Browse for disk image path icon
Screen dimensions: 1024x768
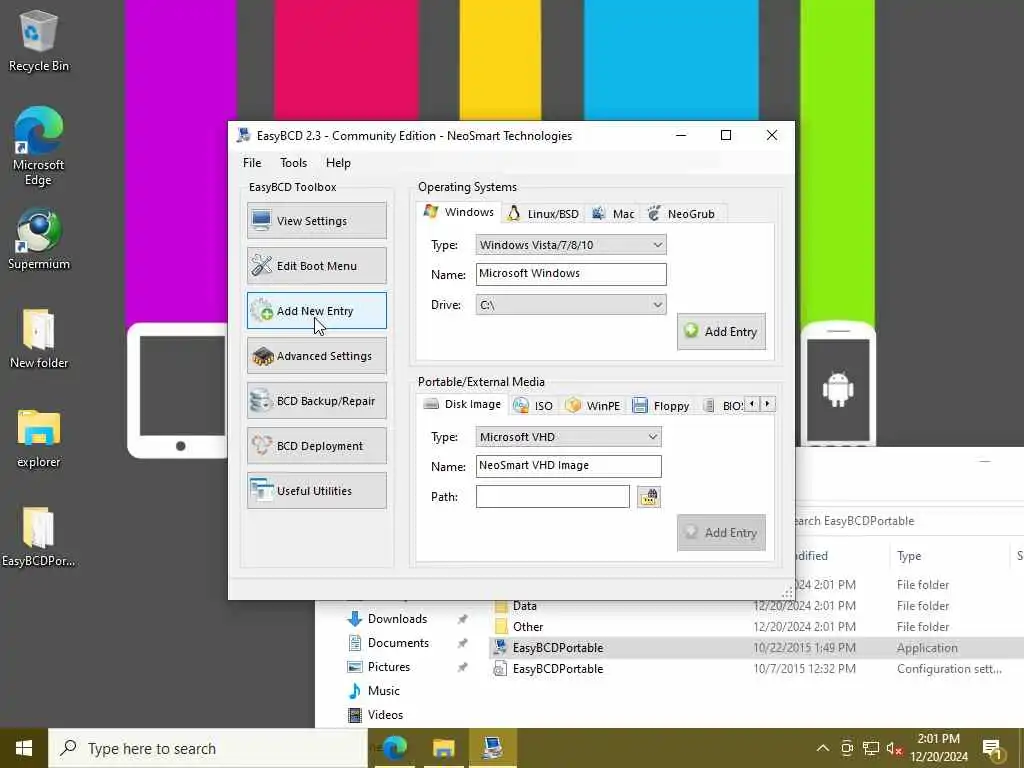click(648, 497)
